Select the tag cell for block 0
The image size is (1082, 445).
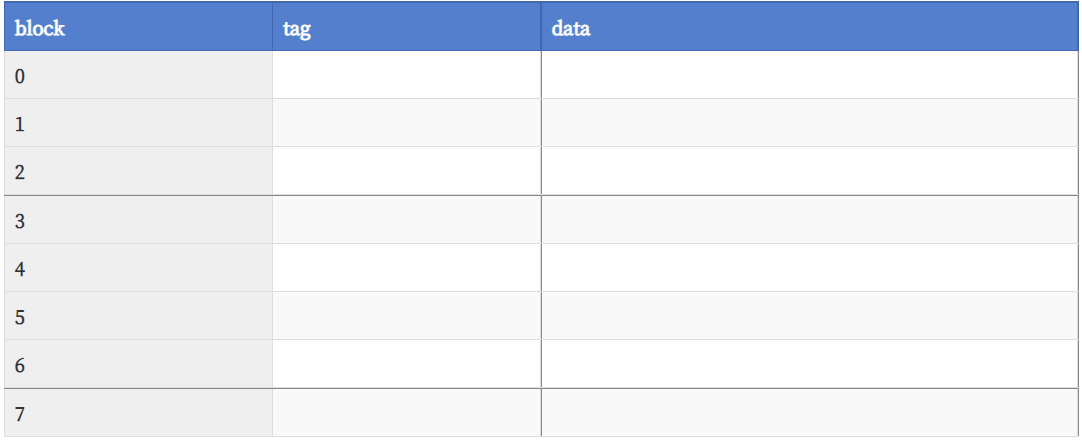(x=406, y=75)
